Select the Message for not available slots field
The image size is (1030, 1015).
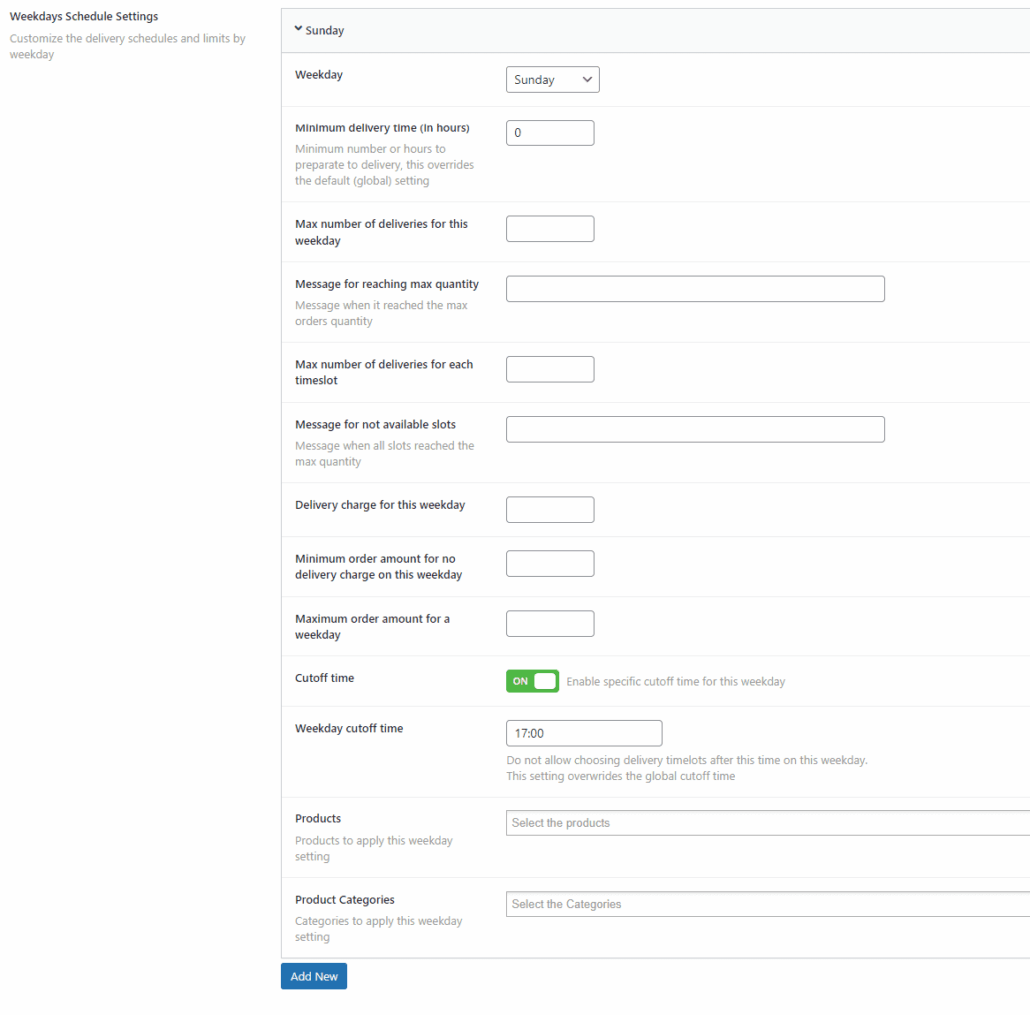click(694, 429)
